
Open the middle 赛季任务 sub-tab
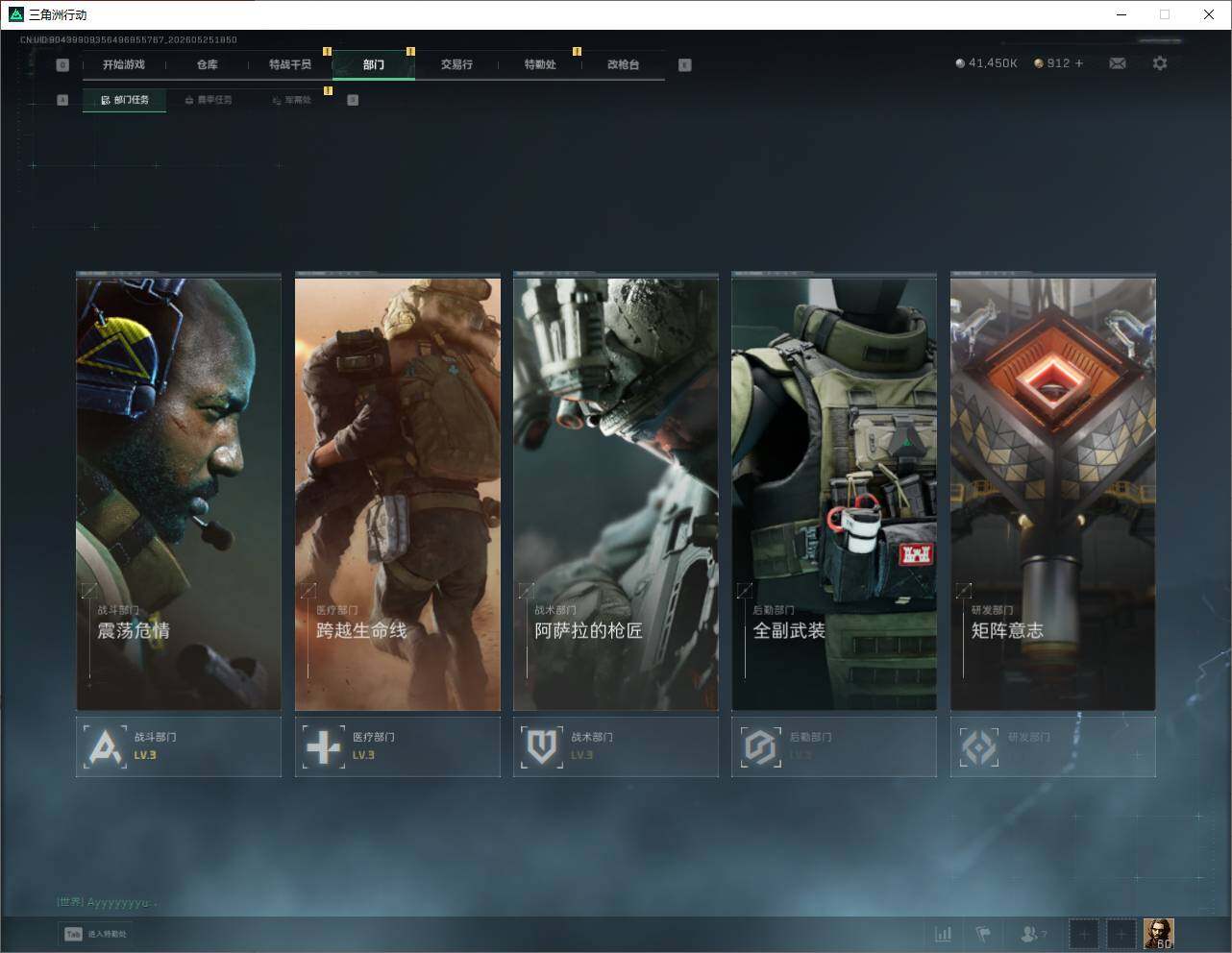[x=209, y=100]
